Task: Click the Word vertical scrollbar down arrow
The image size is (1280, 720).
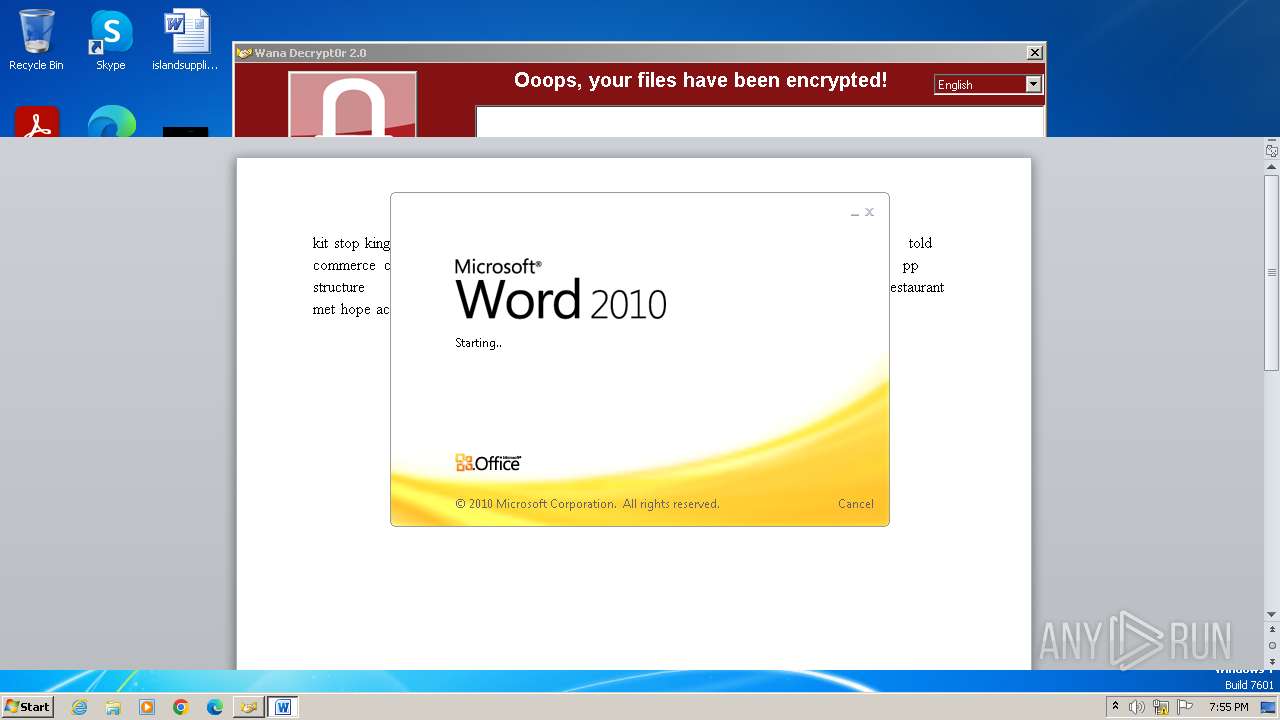Action: pos(1271,614)
